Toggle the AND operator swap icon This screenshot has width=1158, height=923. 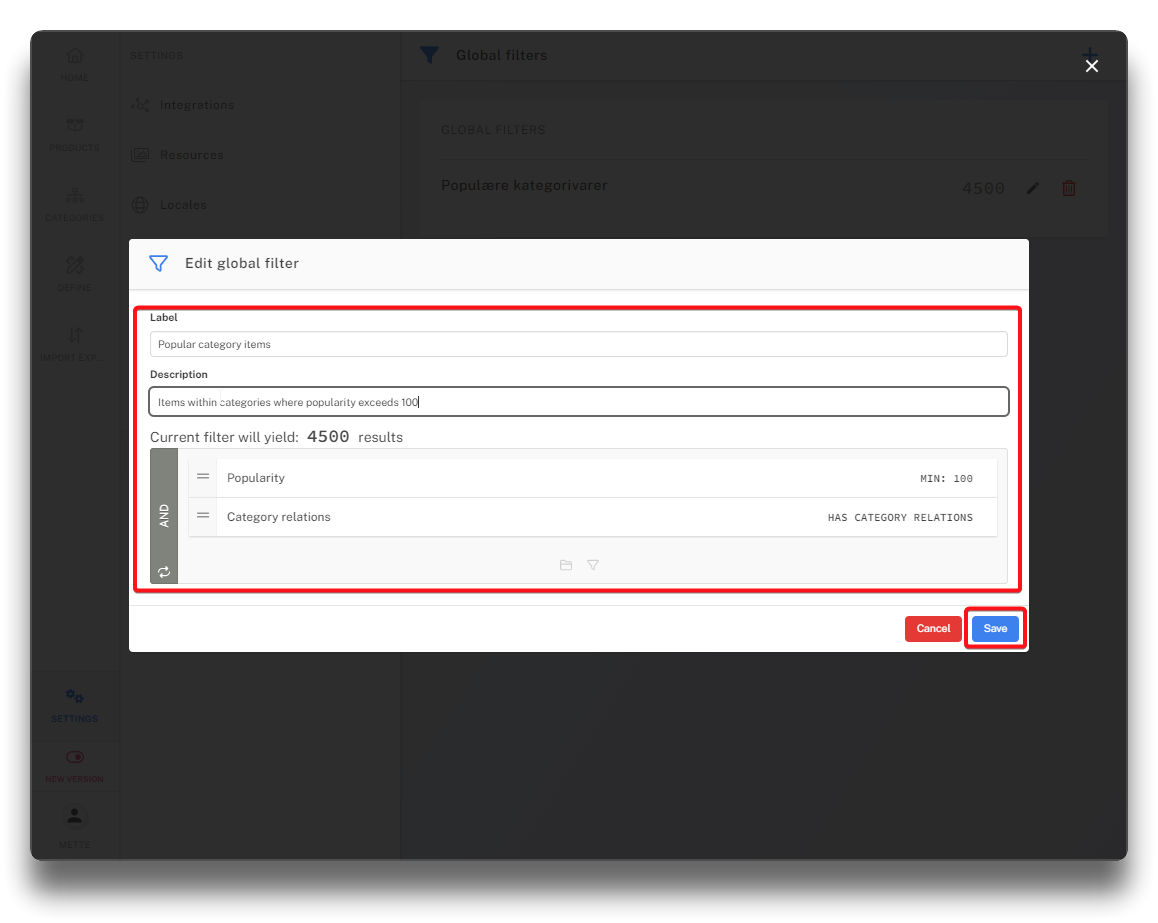(164, 572)
